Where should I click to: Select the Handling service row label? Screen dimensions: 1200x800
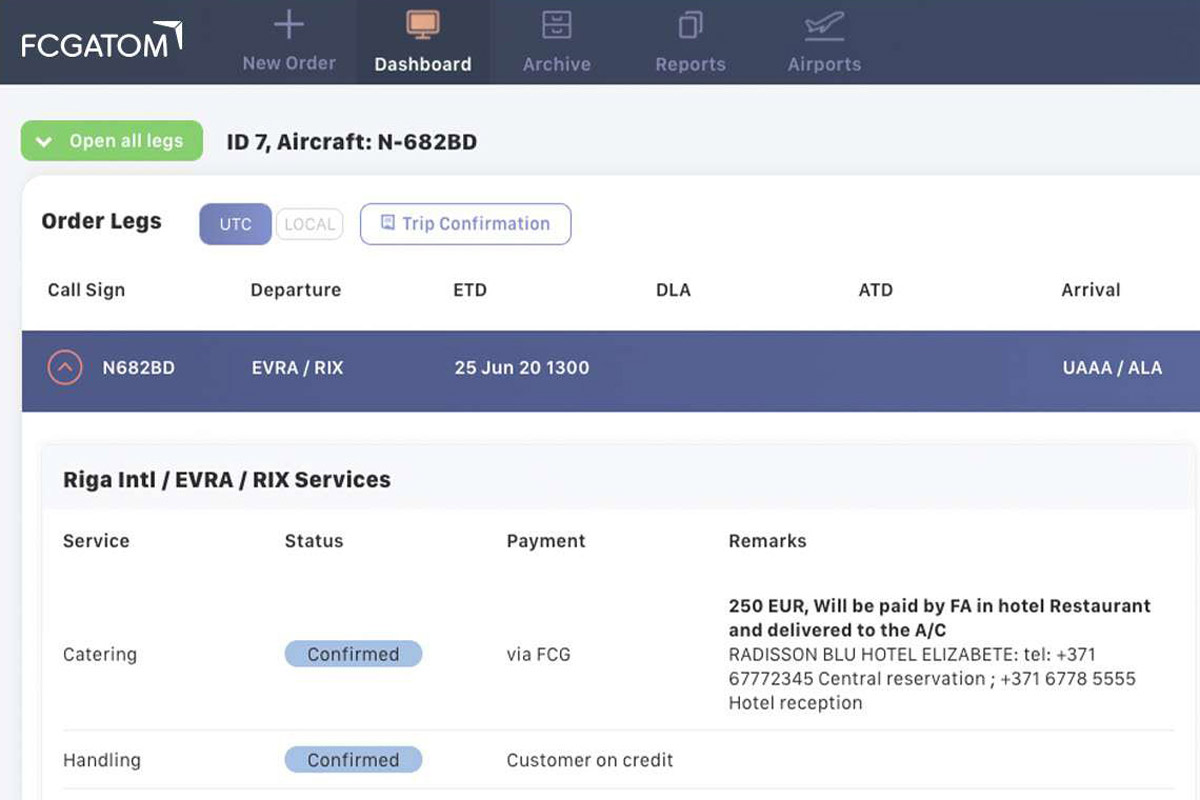coord(102,761)
